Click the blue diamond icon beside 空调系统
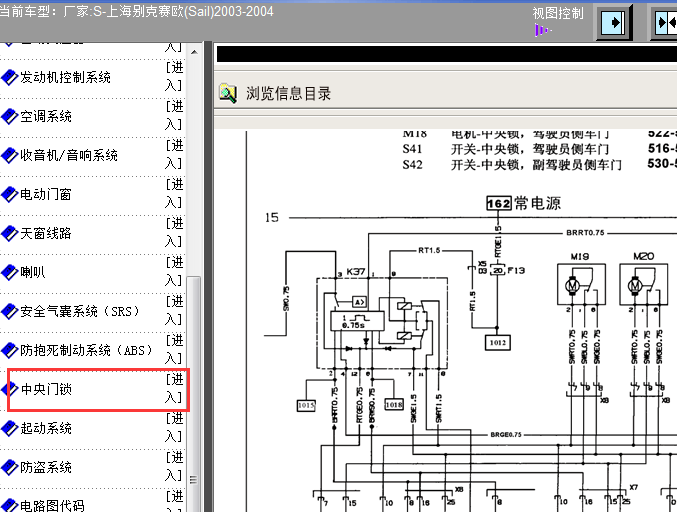 [10, 116]
